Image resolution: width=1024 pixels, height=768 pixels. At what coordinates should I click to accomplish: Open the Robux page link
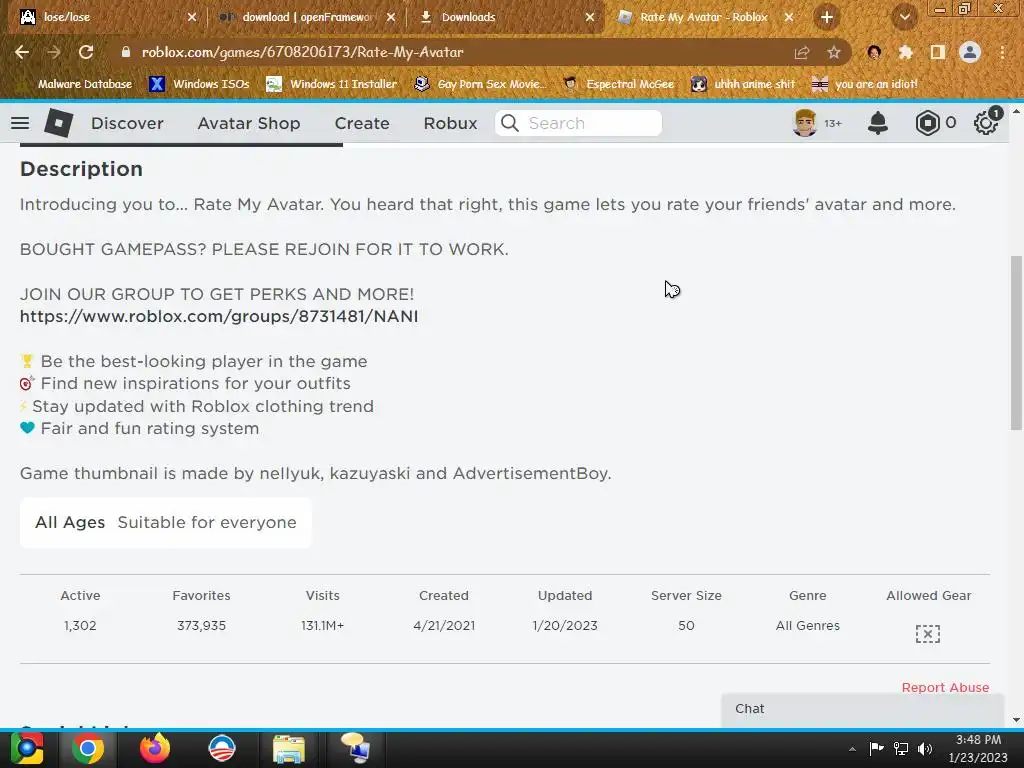pos(450,123)
